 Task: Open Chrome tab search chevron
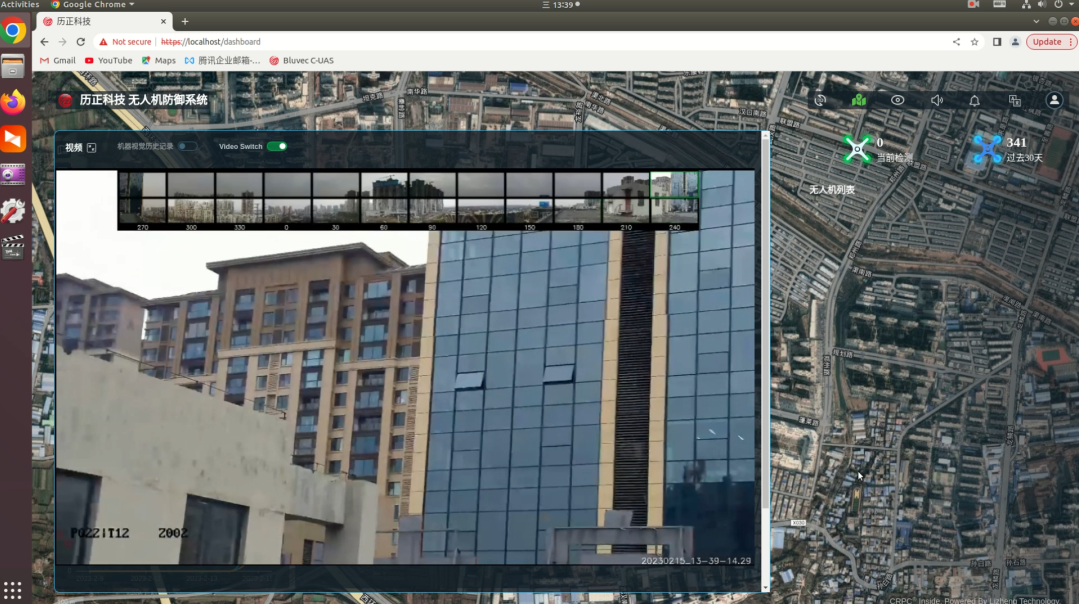[1037, 21]
